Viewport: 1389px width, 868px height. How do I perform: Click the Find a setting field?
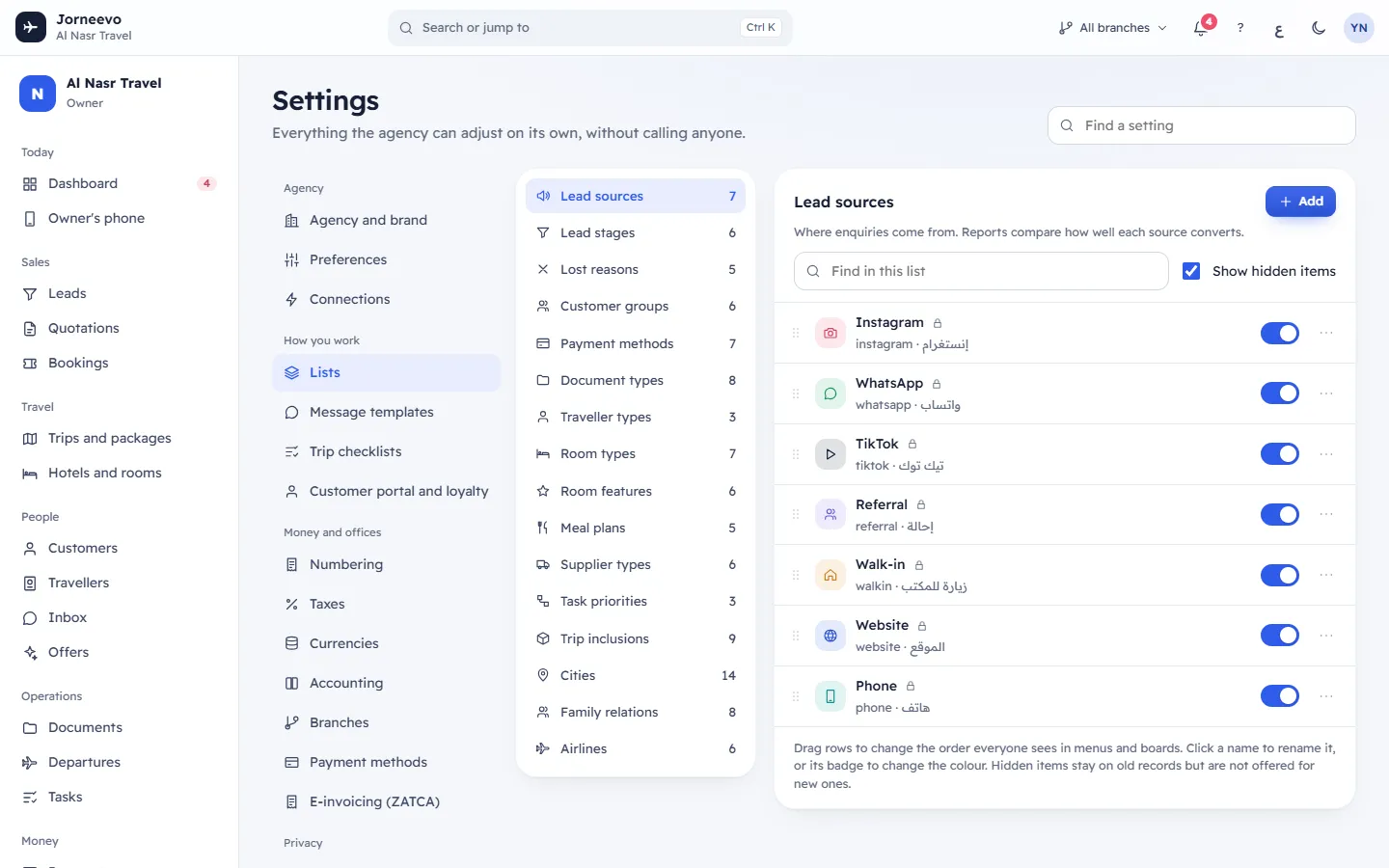1202,125
